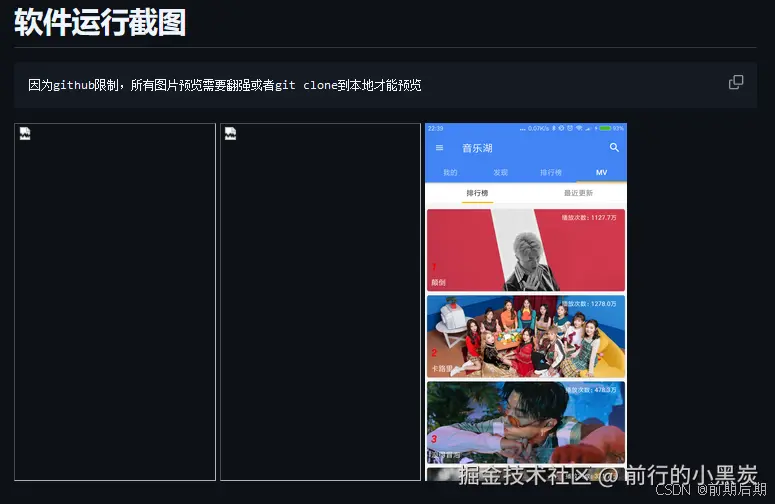The image size is (775, 504).
Task: Click the 播放次数: 1278.0万 label
Action: click(x=589, y=303)
